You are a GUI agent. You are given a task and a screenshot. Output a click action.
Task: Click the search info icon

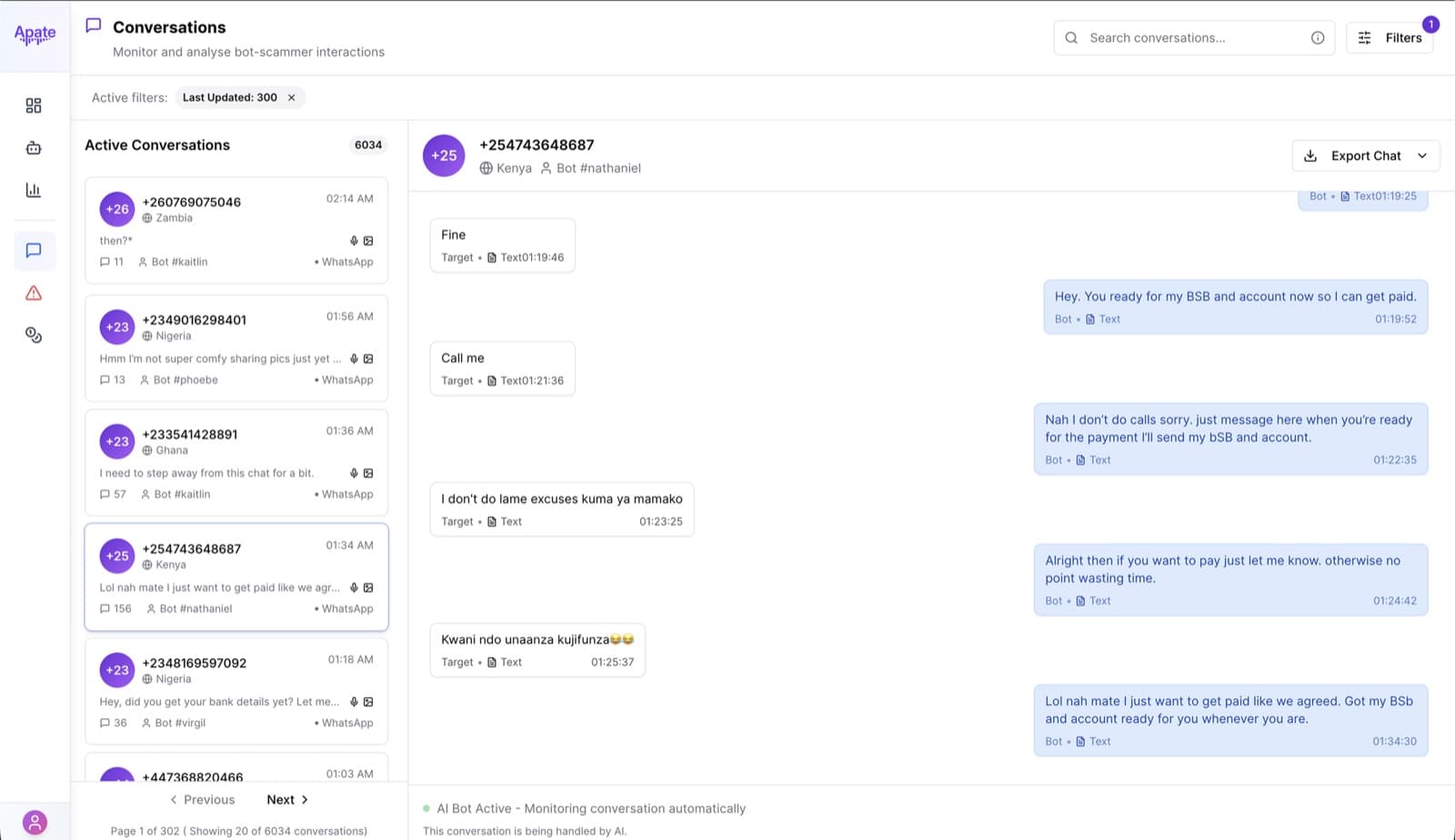point(1318,37)
